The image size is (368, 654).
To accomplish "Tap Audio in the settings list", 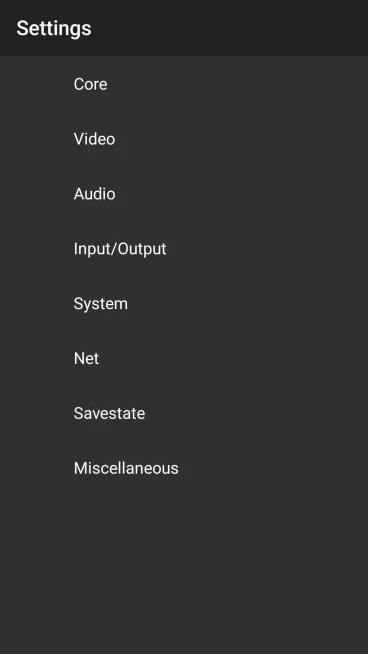I will click(184, 194).
